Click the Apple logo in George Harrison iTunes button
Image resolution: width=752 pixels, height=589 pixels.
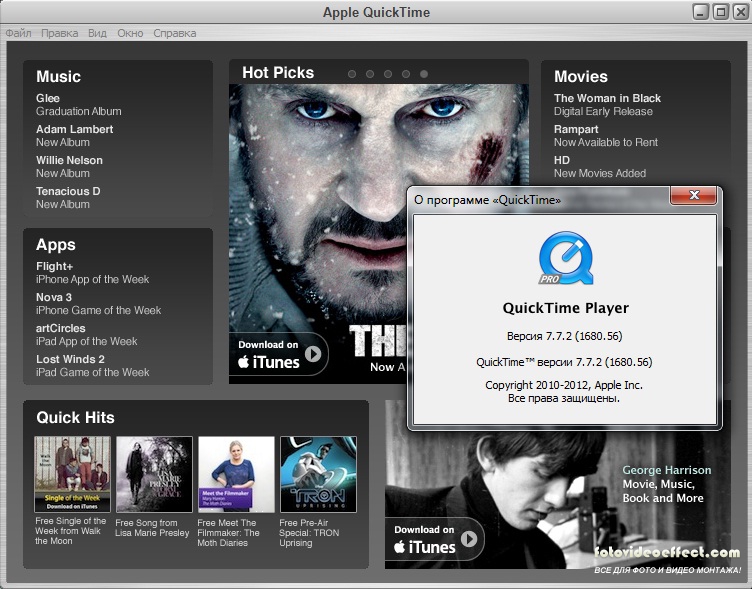(400, 546)
